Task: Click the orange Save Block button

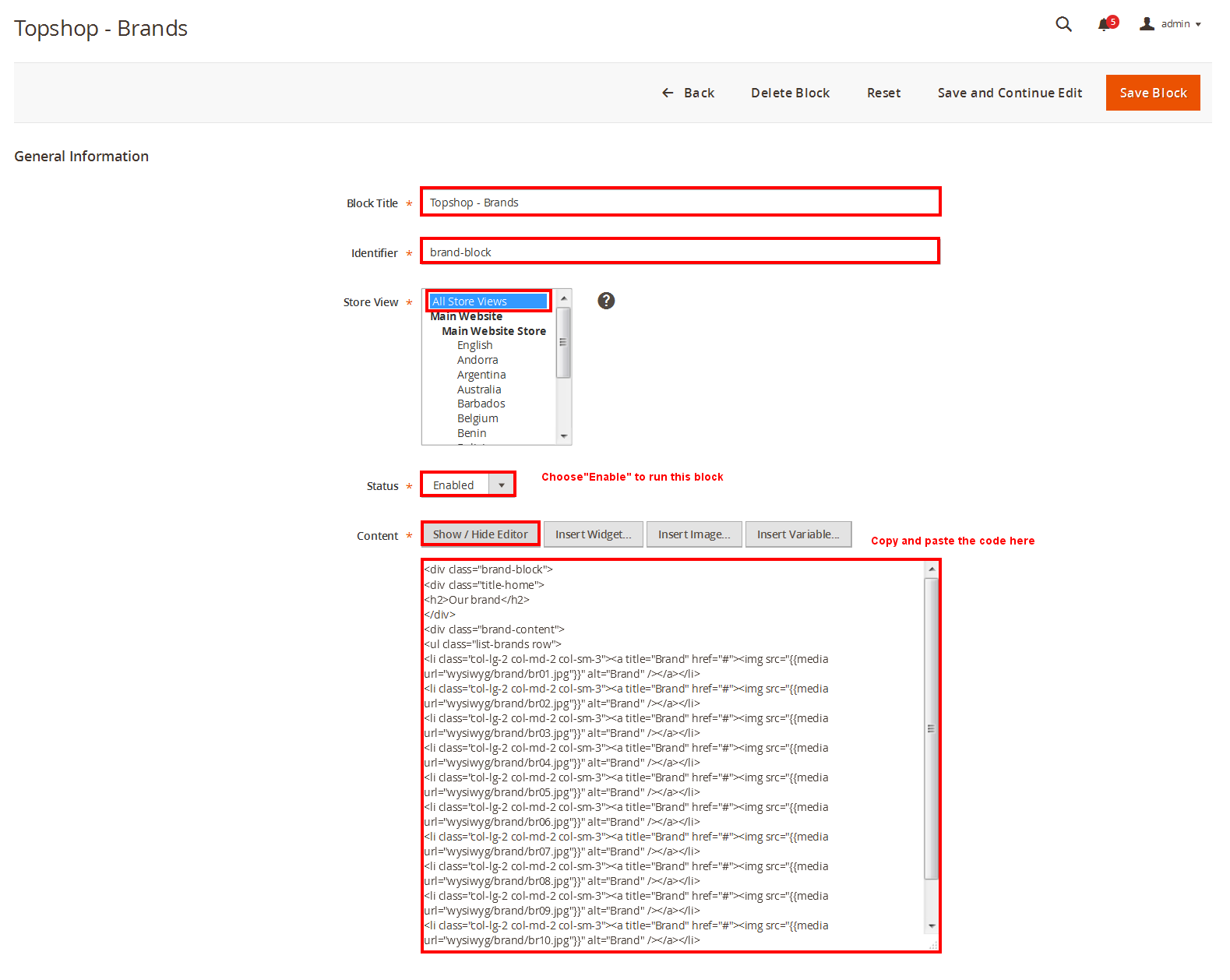Action: pos(1153,93)
